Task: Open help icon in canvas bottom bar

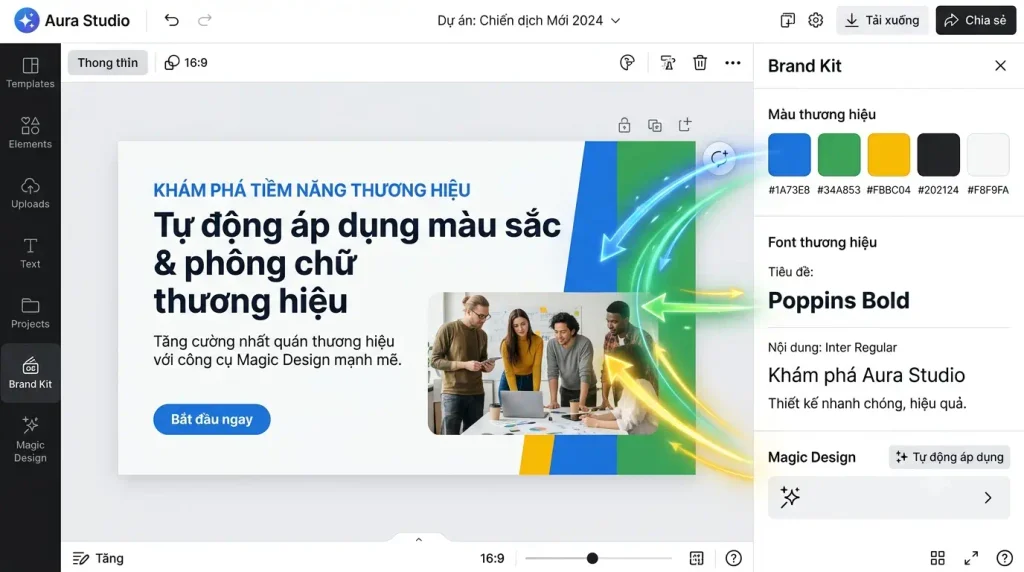Action: [x=733, y=558]
